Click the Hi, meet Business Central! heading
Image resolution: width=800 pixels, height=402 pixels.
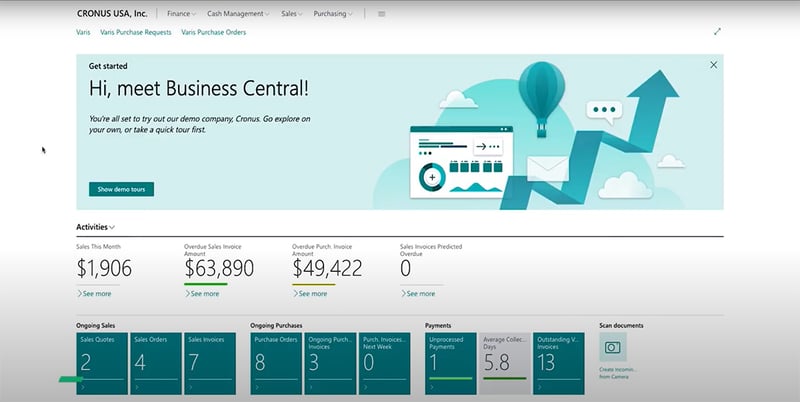pyautogui.click(x=198, y=89)
